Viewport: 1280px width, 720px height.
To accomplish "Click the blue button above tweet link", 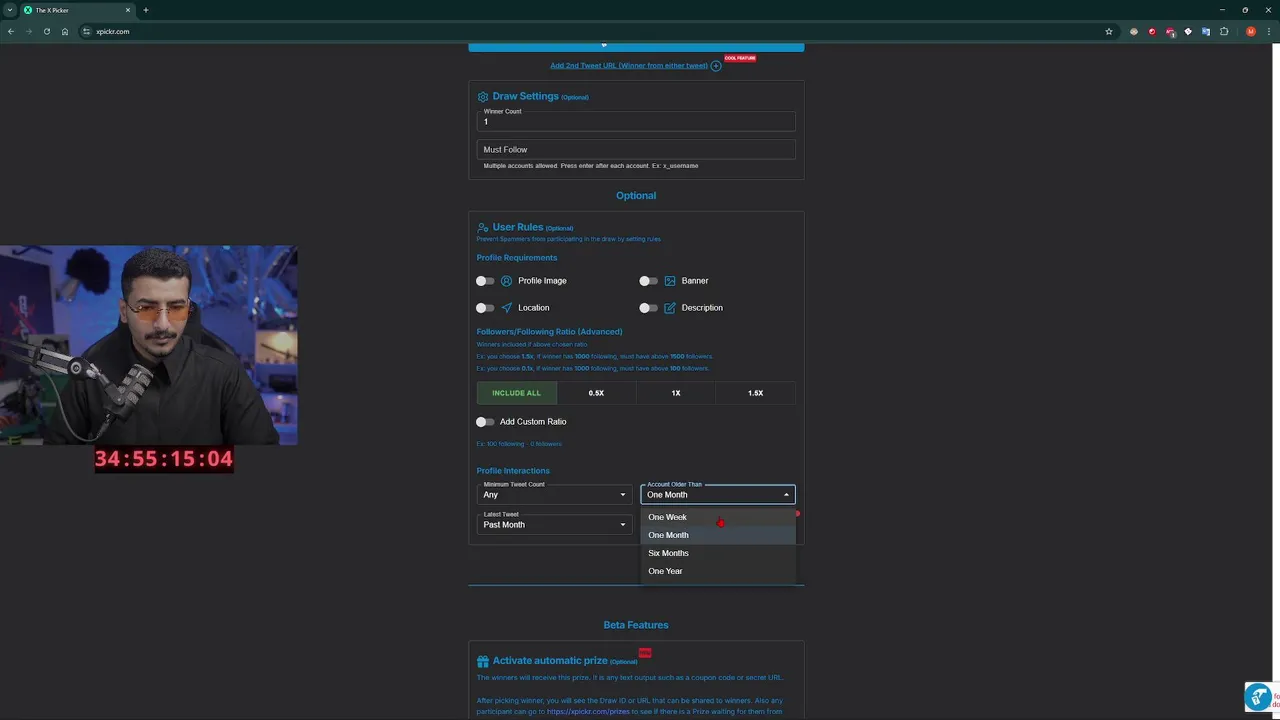I will (636, 46).
